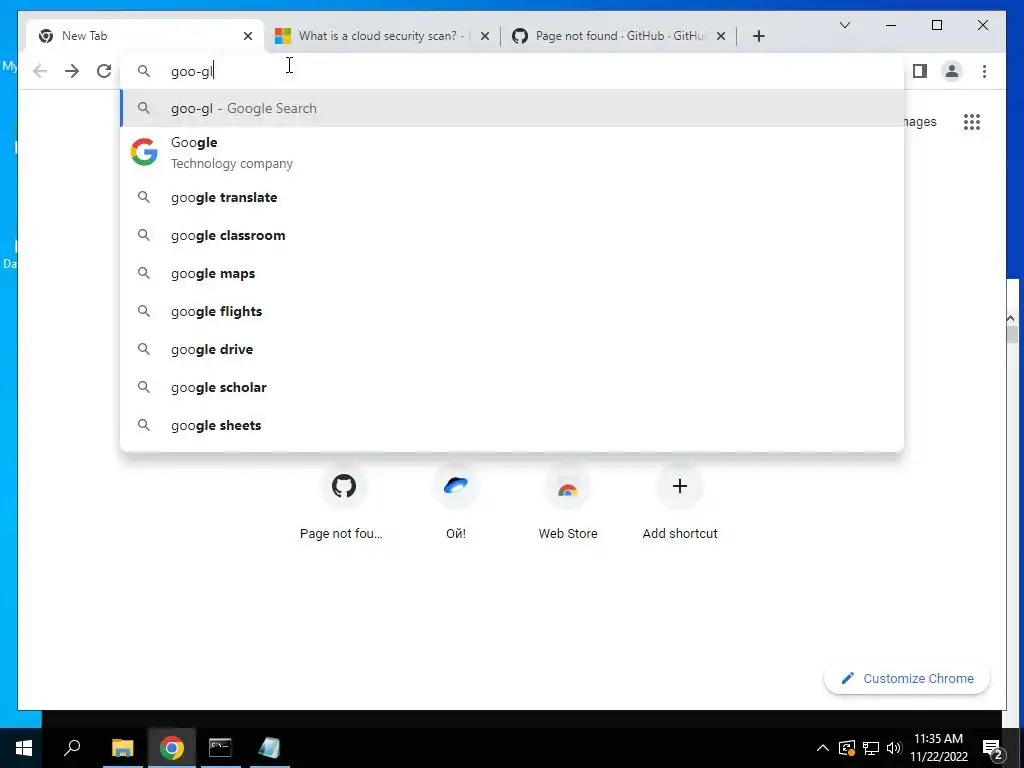Close the cloud security scan tab
Viewport: 1024px width, 768px height.
tap(485, 36)
